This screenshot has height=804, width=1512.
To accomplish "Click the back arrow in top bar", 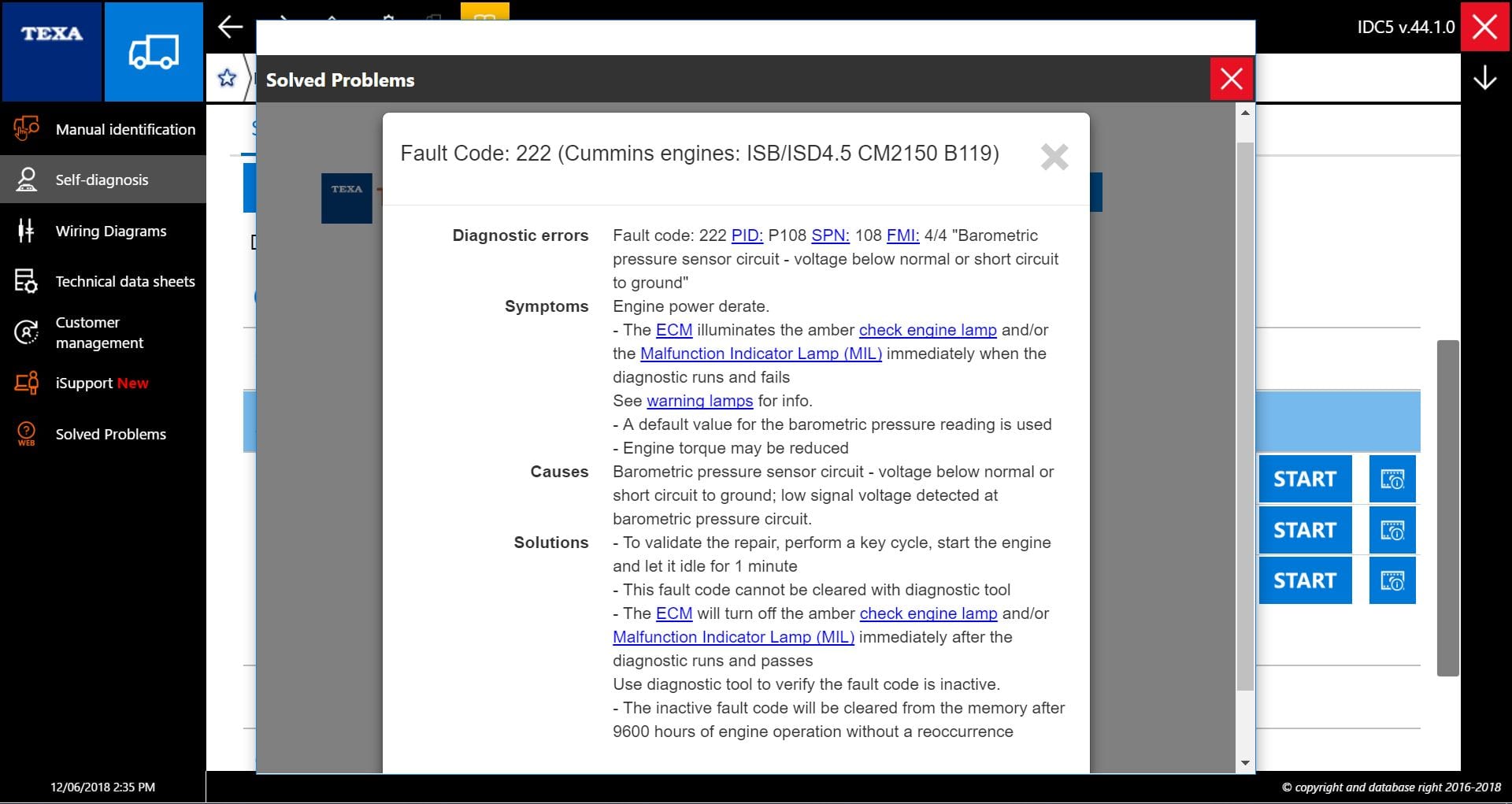I will pyautogui.click(x=230, y=27).
